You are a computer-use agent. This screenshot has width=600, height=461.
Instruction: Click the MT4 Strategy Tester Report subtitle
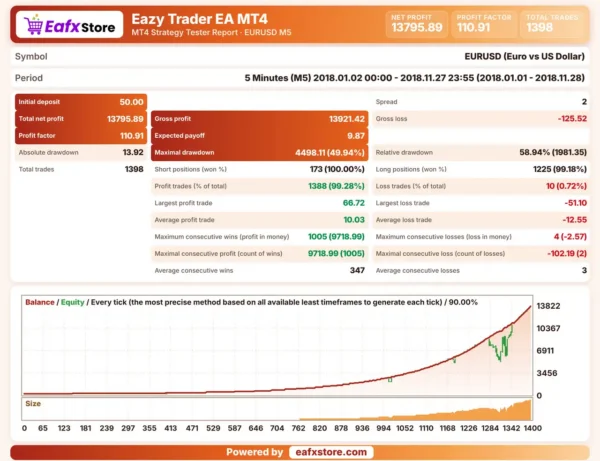pyautogui.click(x=211, y=33)
